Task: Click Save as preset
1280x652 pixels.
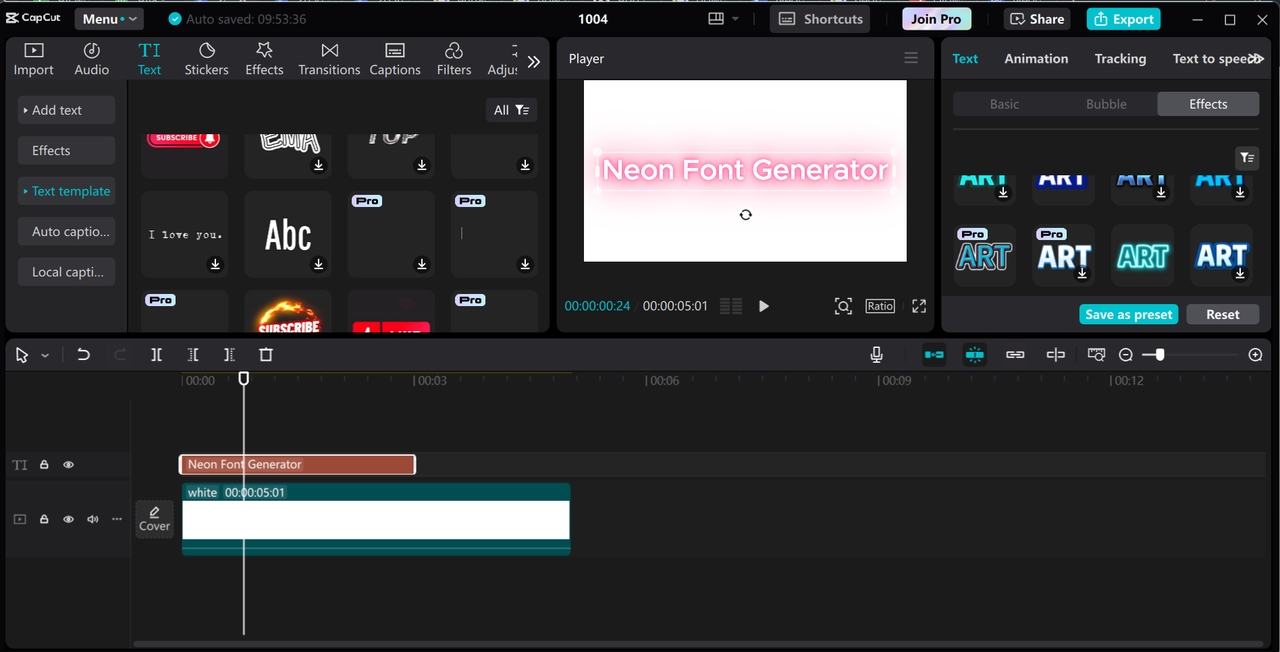Action: coord(1129,314)
